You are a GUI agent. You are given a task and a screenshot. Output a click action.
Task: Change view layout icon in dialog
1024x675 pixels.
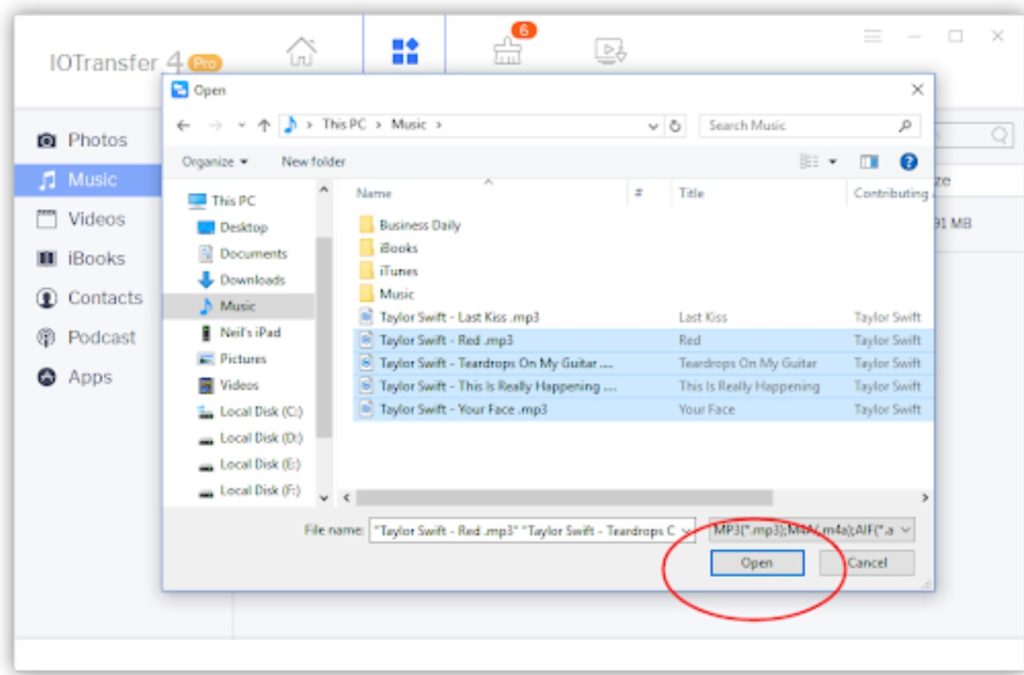point(809,161)
